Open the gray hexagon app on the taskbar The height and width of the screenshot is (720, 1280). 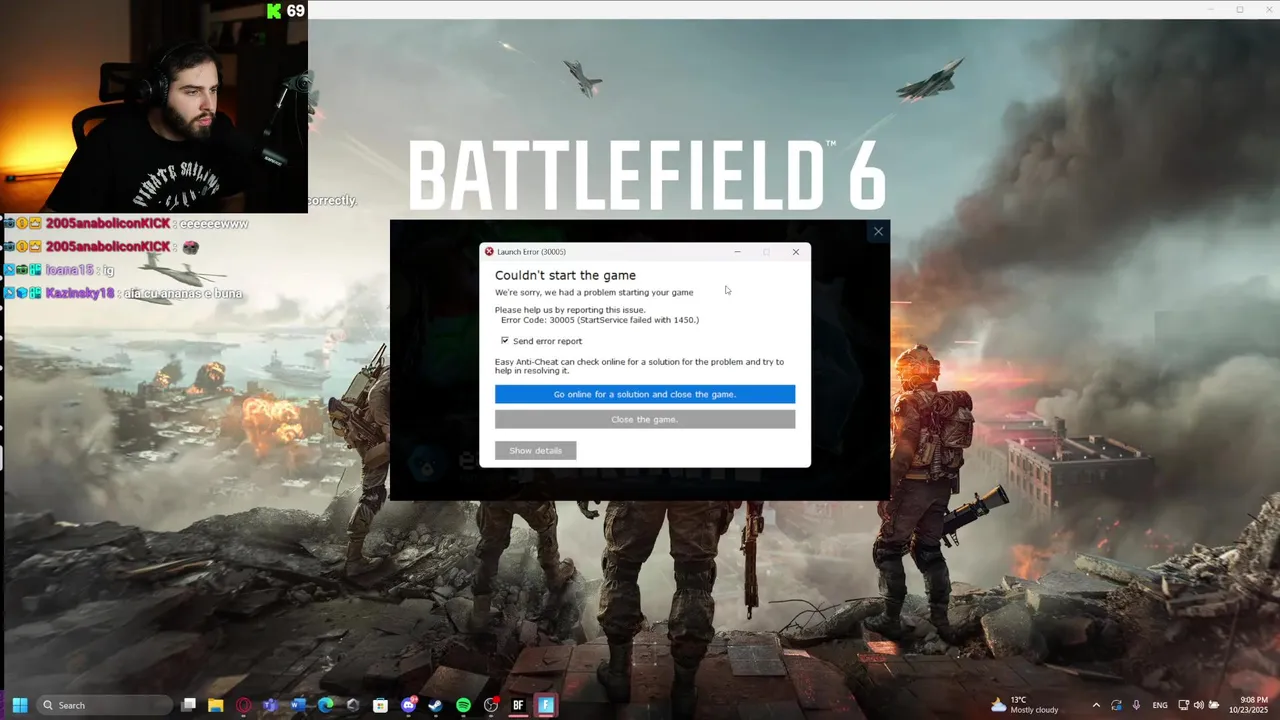pos(353,705)
